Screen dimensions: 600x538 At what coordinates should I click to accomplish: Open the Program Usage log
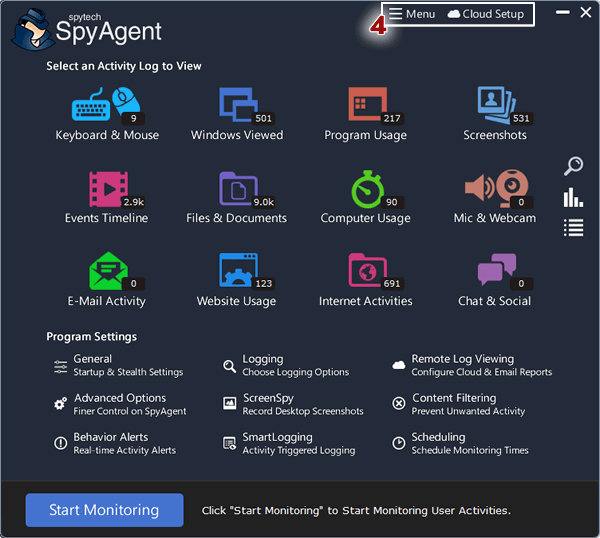366,106
